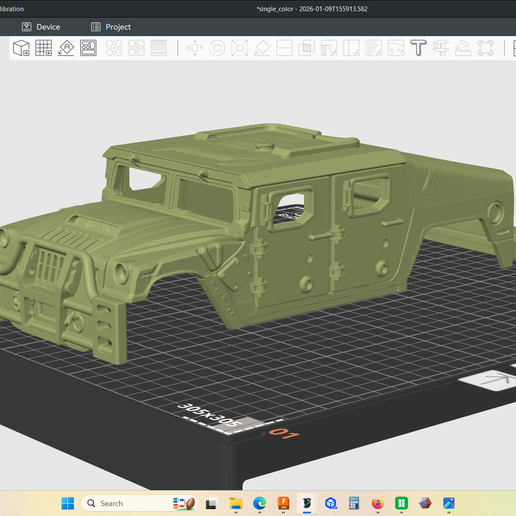The width and height of the screenshot is (516, 516).
Task: Click the Add model cube icon
Action: (x=21, y=48)
